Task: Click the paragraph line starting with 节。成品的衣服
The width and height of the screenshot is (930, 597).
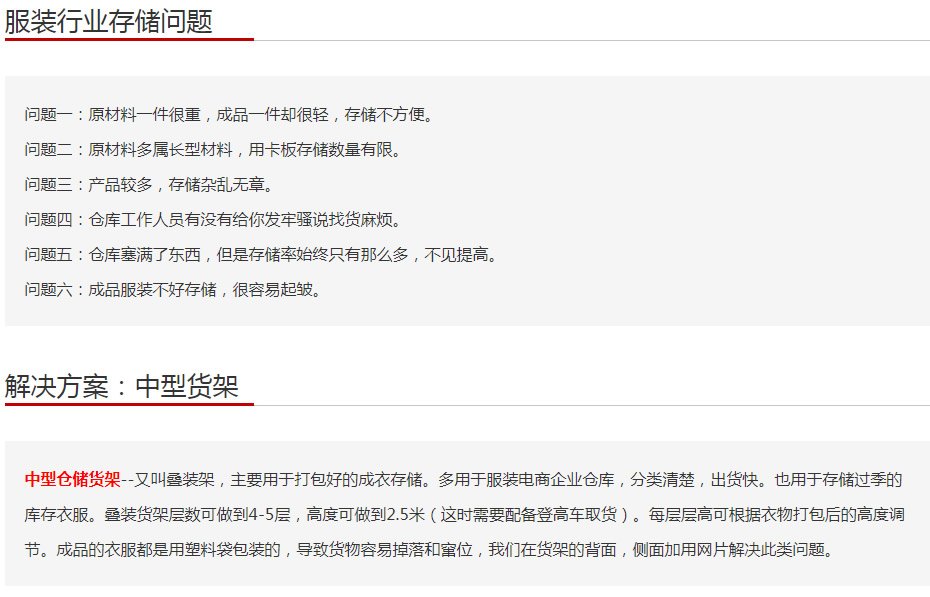Action: tap(430, 550)
